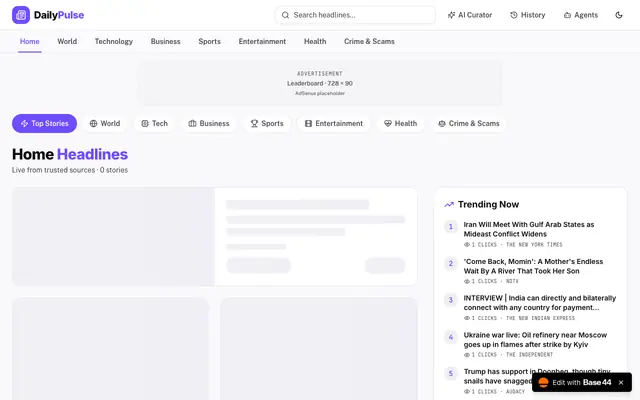
Task: Click 'Live from trusted sources · 0 stories'
Action: tap(70, 170)
